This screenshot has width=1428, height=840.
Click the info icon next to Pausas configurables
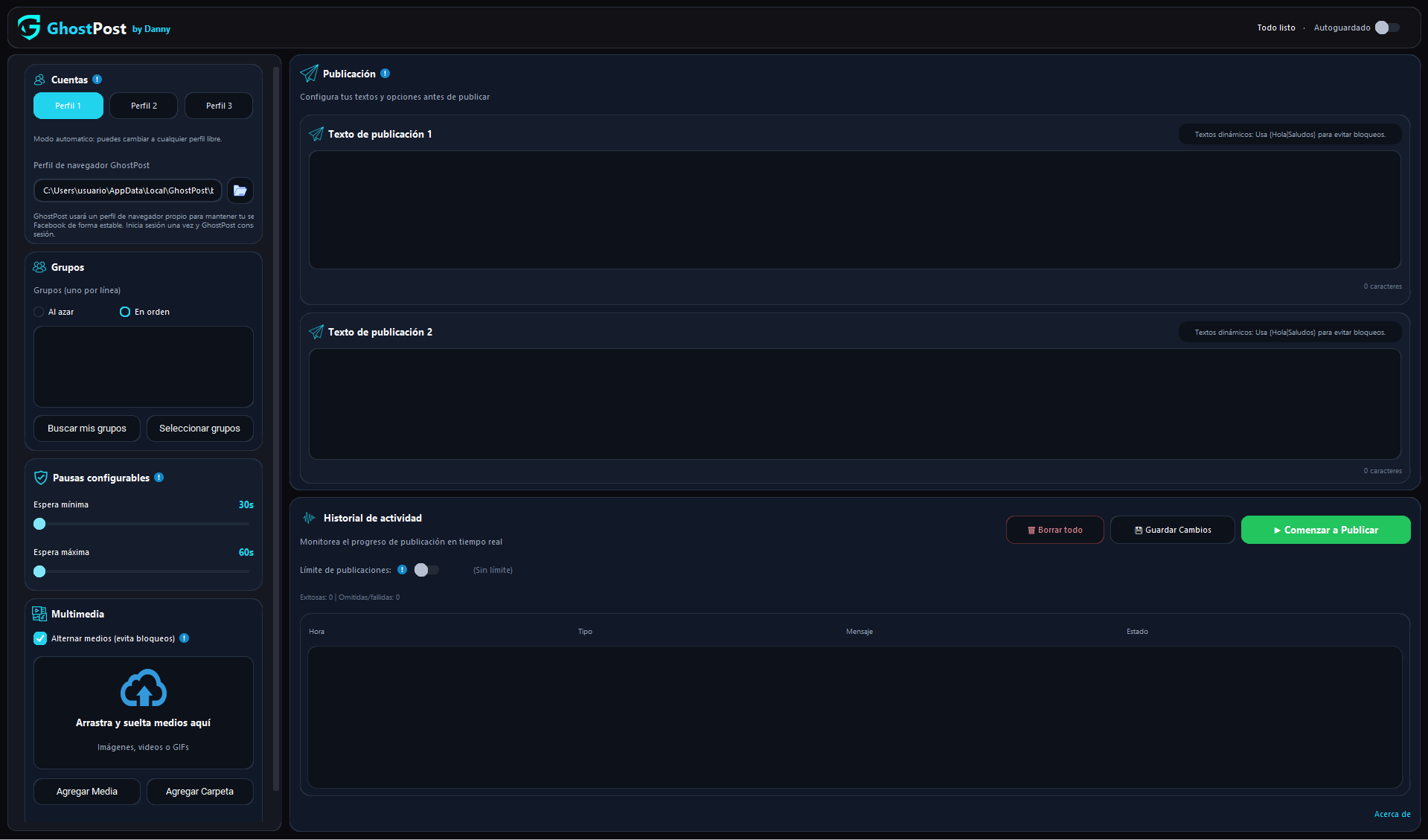pos(159,478)
